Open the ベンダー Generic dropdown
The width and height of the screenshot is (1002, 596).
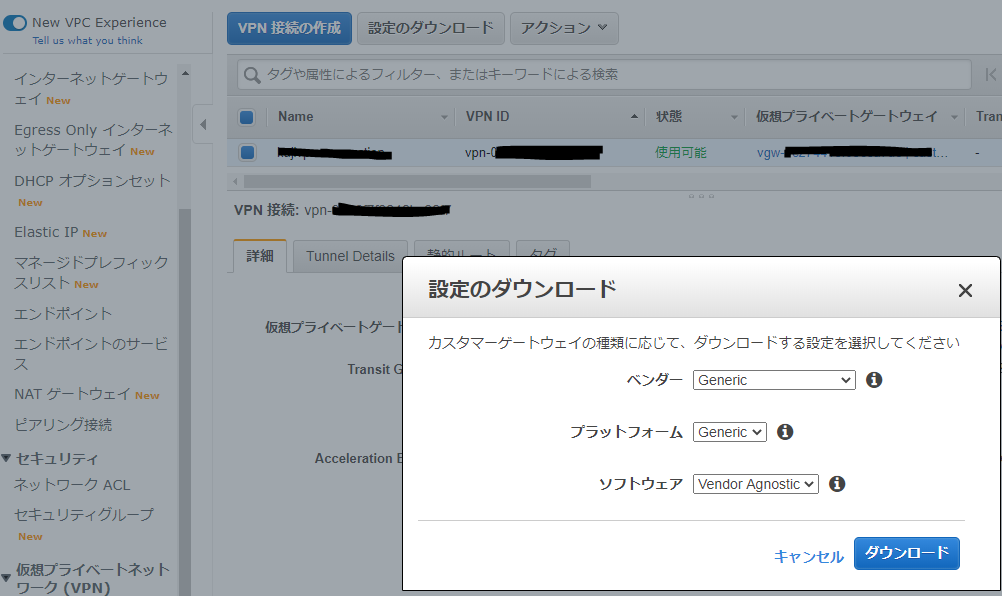tap(773, 380)
